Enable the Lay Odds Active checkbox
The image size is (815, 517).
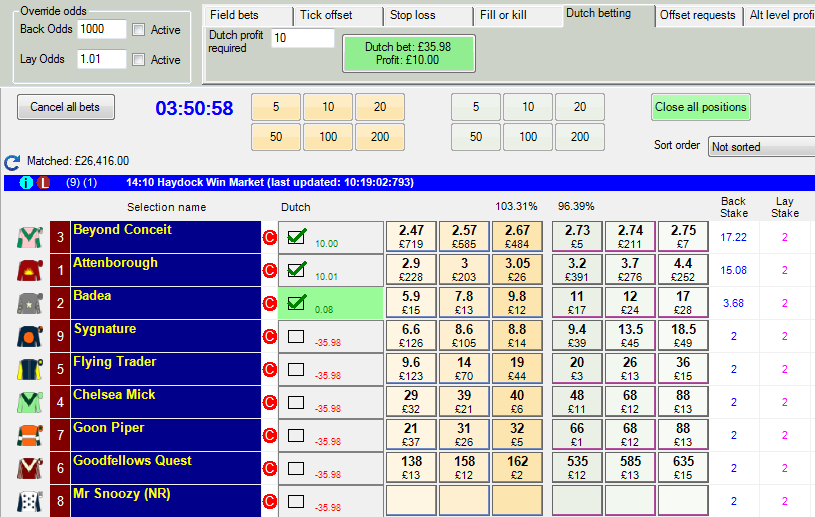click(x=139, y=60)
